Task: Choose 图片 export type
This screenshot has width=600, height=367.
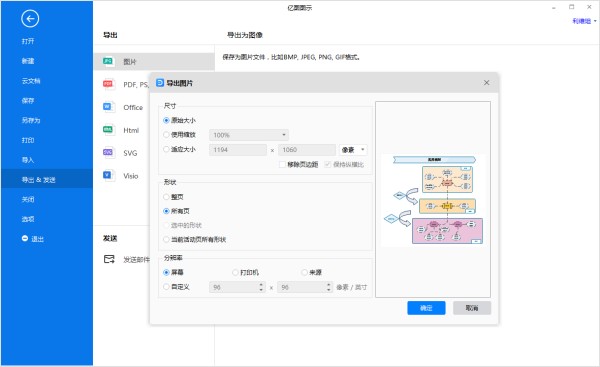Action: [154, 62]
